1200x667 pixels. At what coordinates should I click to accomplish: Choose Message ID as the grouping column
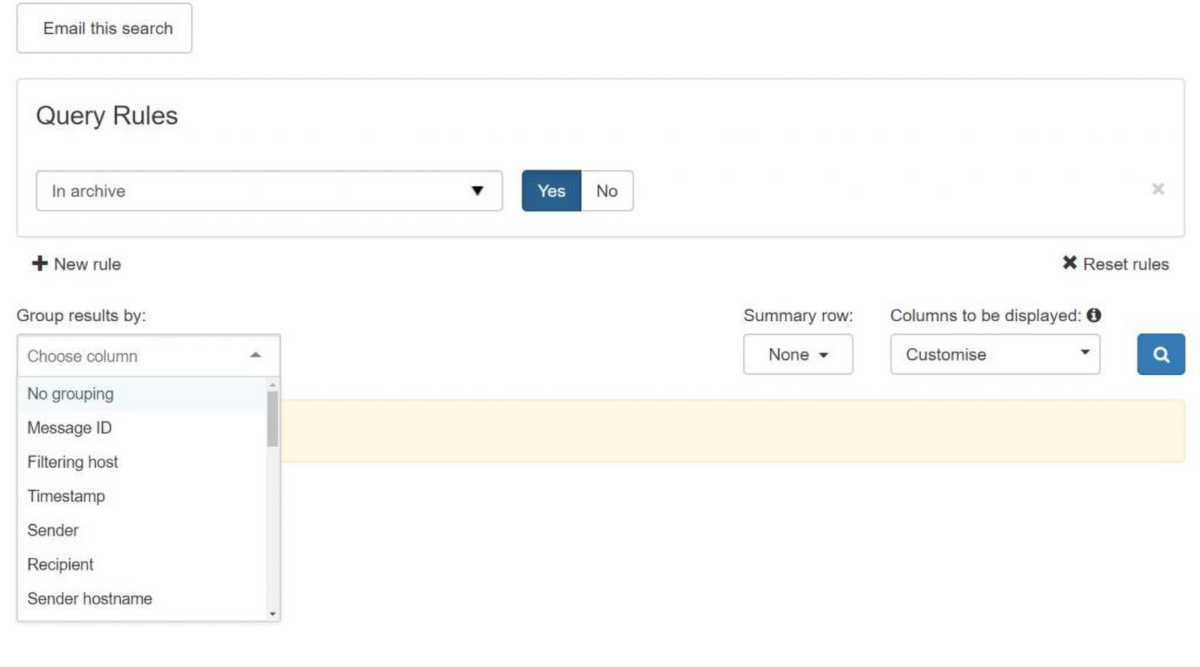[69, 428]
